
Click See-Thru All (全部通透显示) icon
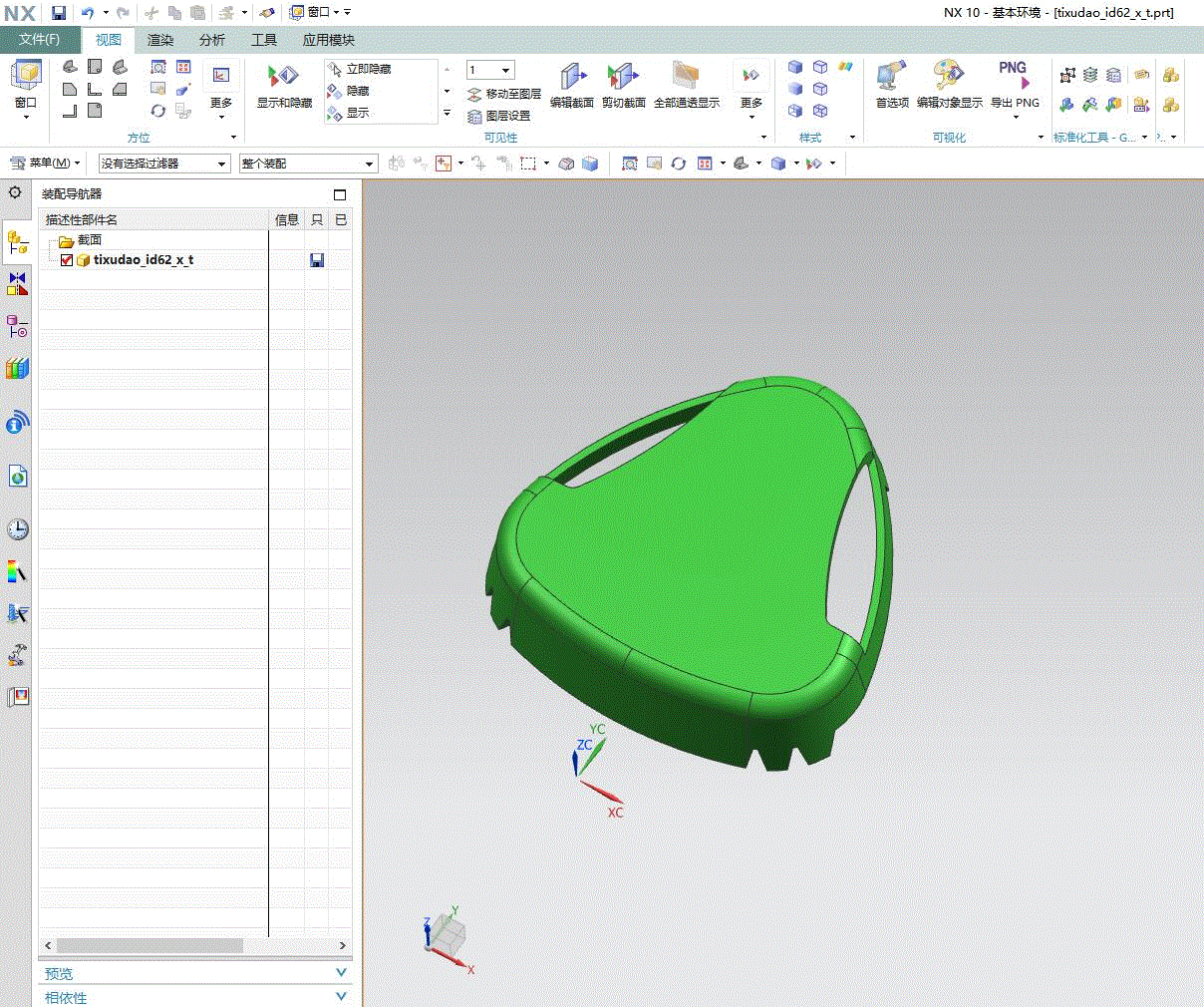[687, 86]
